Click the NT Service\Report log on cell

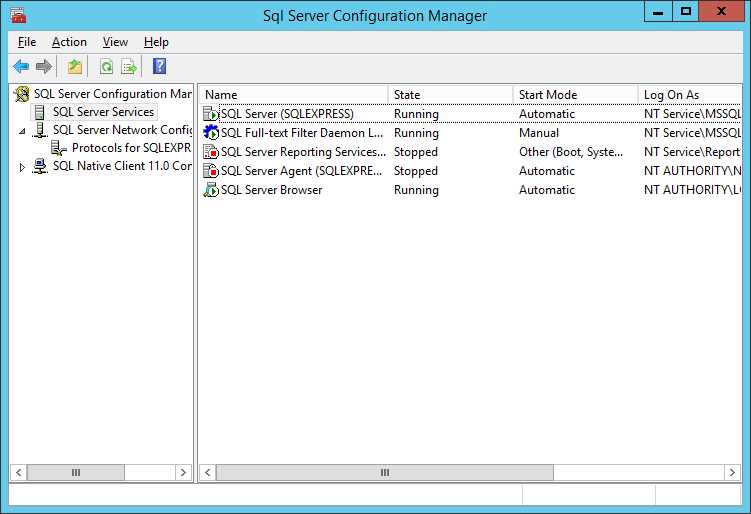(692, 152)
